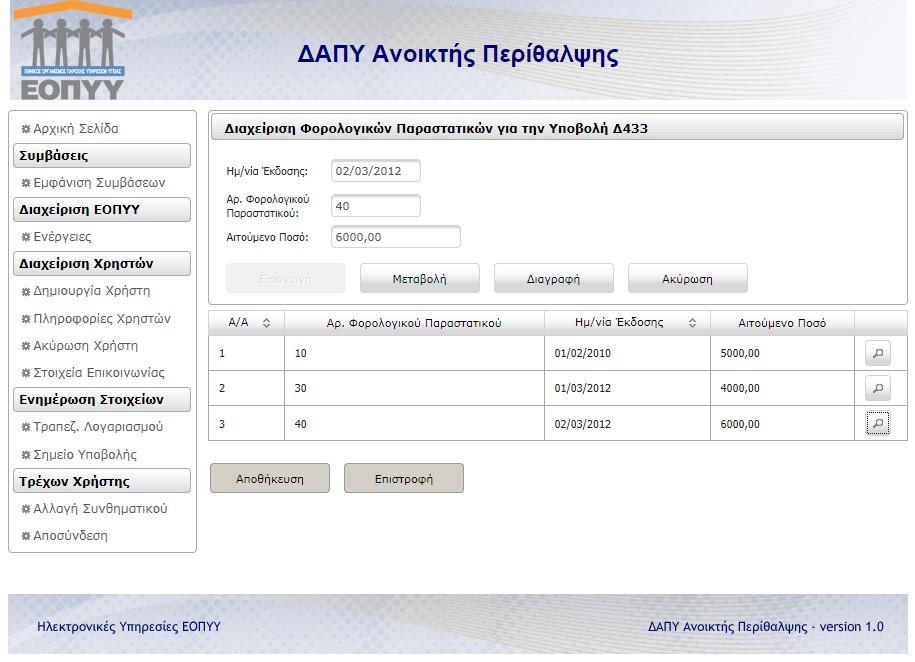Viewport: 915px width, 662px height.
Task: Select the Τρέχων Χρήστης menu header
Action: click(102, 481)
